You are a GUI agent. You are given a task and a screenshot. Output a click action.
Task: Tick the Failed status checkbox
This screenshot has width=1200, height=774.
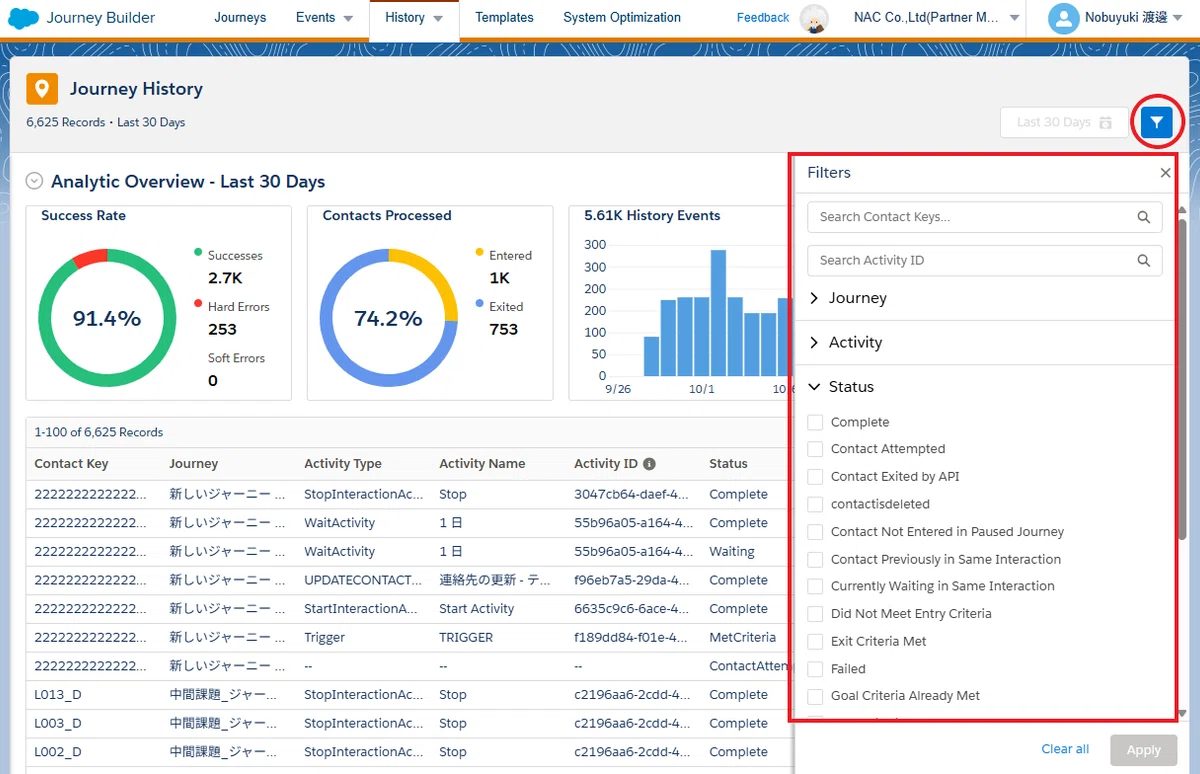coord(815,668)
